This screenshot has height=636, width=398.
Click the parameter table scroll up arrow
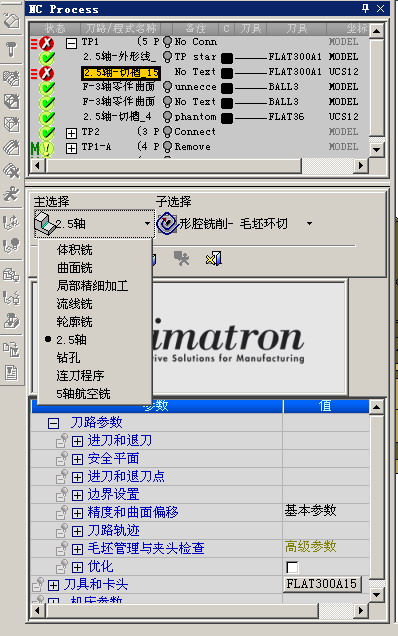(x=377, y=406)
